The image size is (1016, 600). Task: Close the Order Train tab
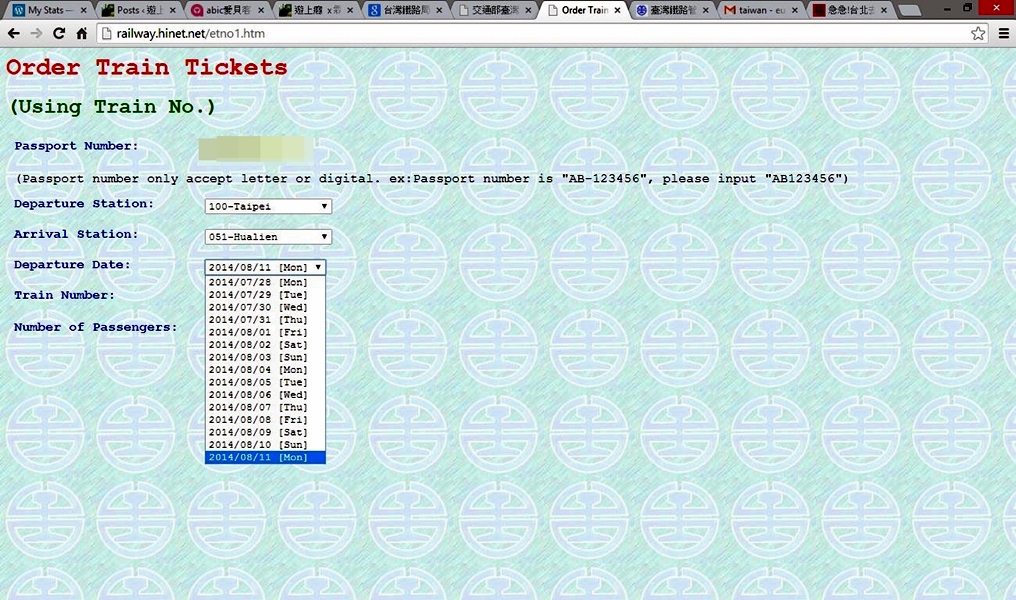coord(616,10)
